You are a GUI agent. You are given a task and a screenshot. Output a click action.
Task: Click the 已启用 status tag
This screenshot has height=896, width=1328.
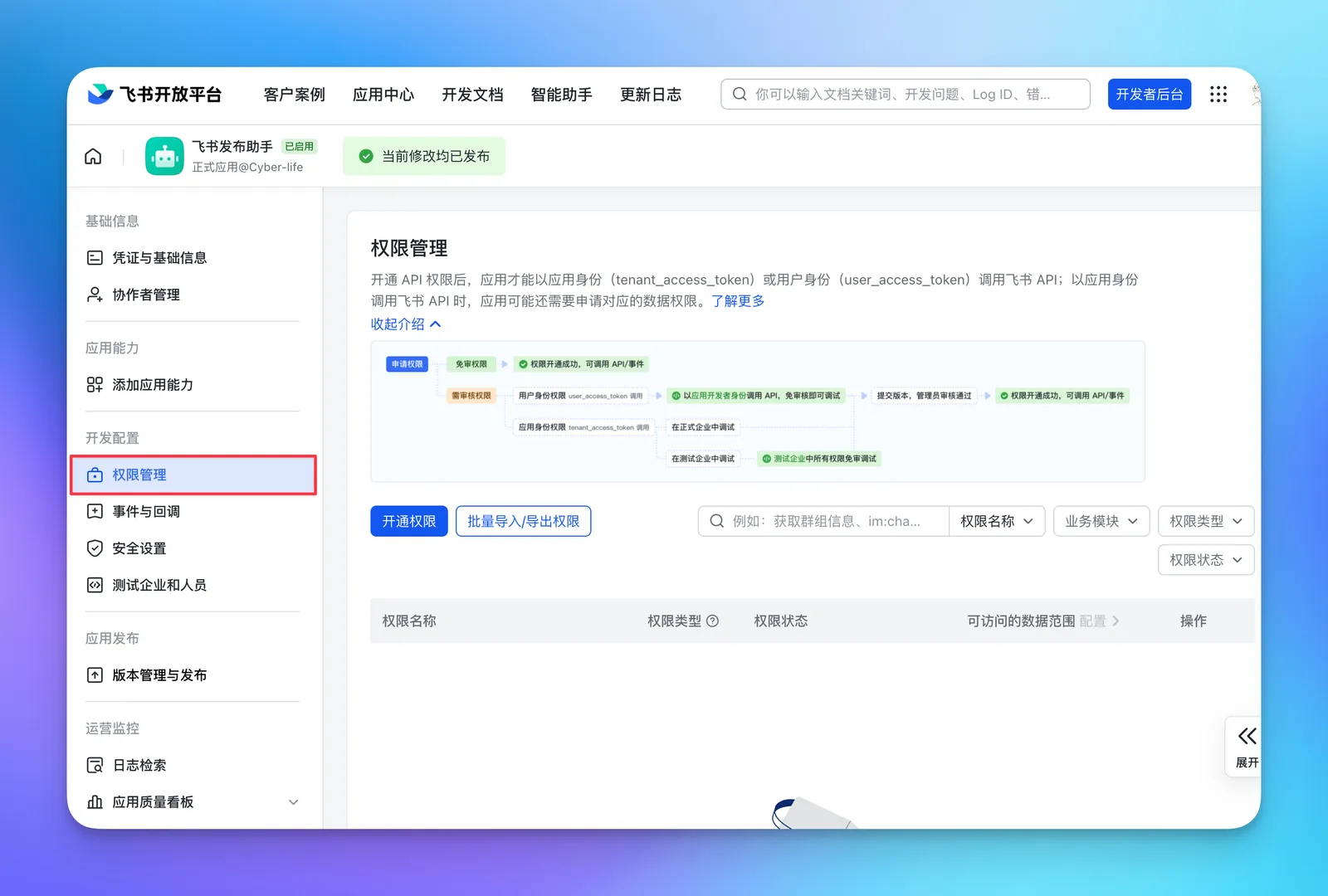(x=299, y=146)
